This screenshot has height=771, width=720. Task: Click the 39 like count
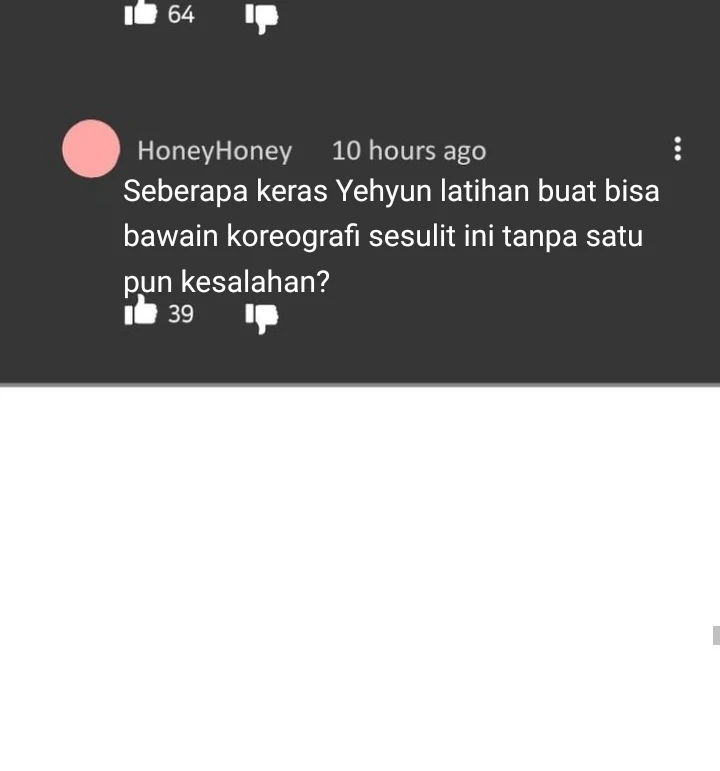click(x=180, y=314)
